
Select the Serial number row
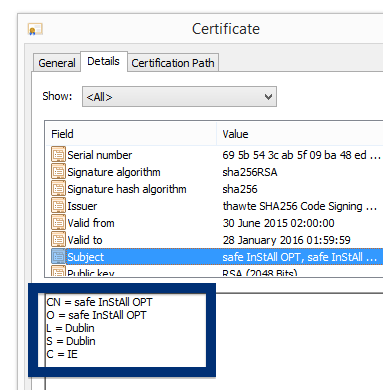pyautogui.click(x=217, y=155)
